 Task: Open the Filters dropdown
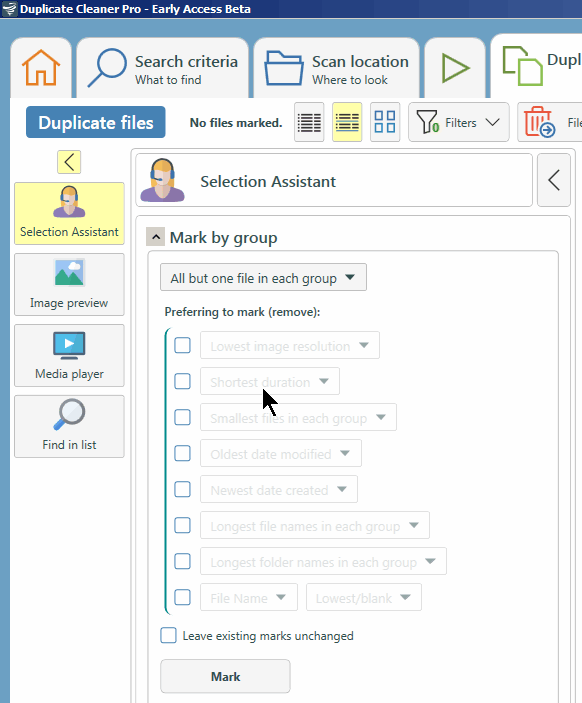click(459, 122)
